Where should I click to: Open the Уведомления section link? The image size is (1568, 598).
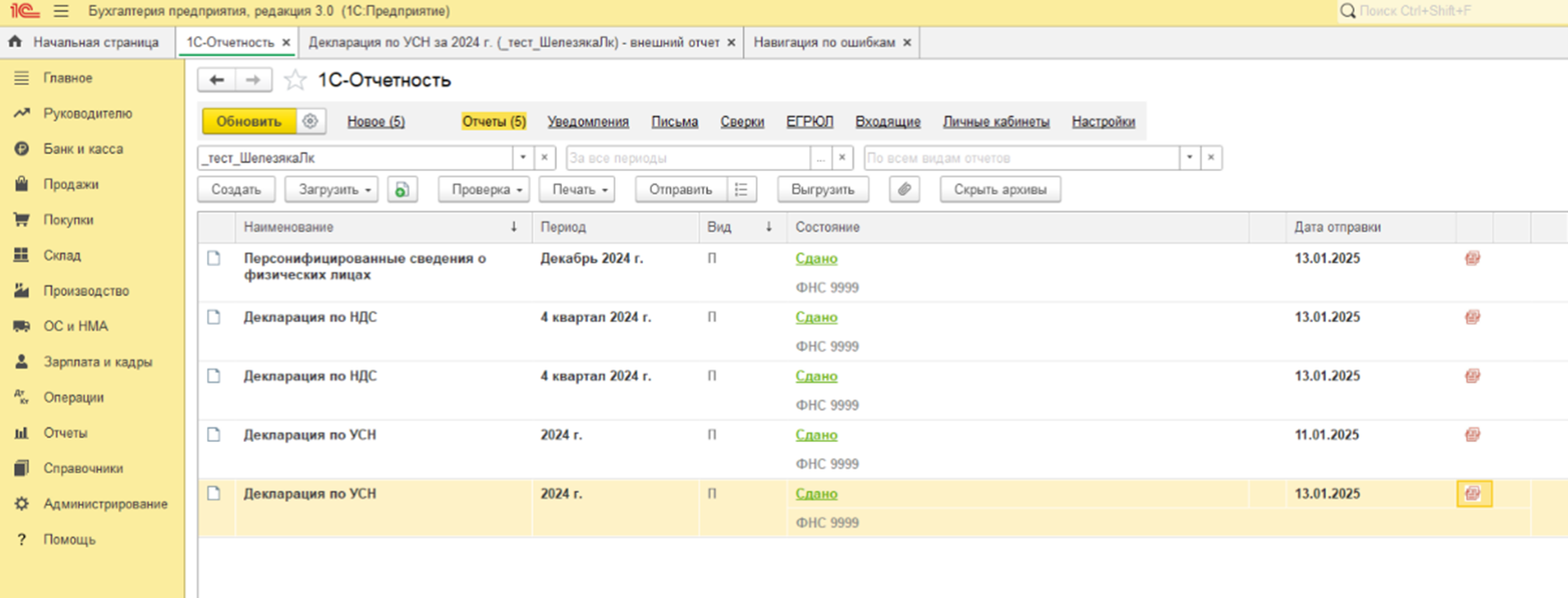coord(588,122)
